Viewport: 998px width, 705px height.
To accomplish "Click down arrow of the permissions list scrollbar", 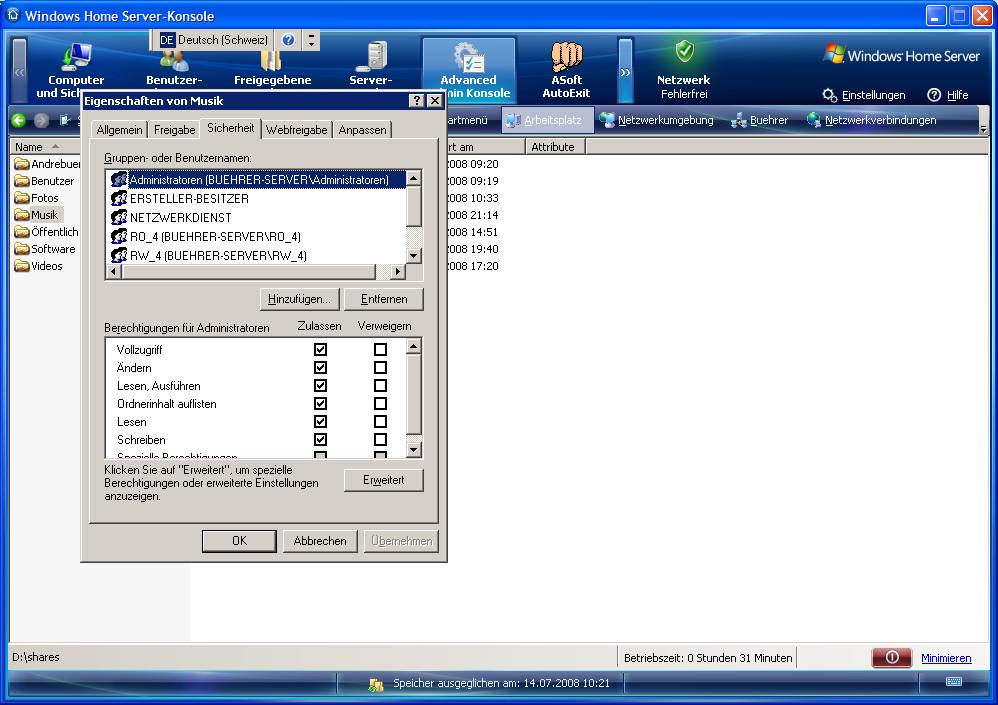I will tap(414, 450).
